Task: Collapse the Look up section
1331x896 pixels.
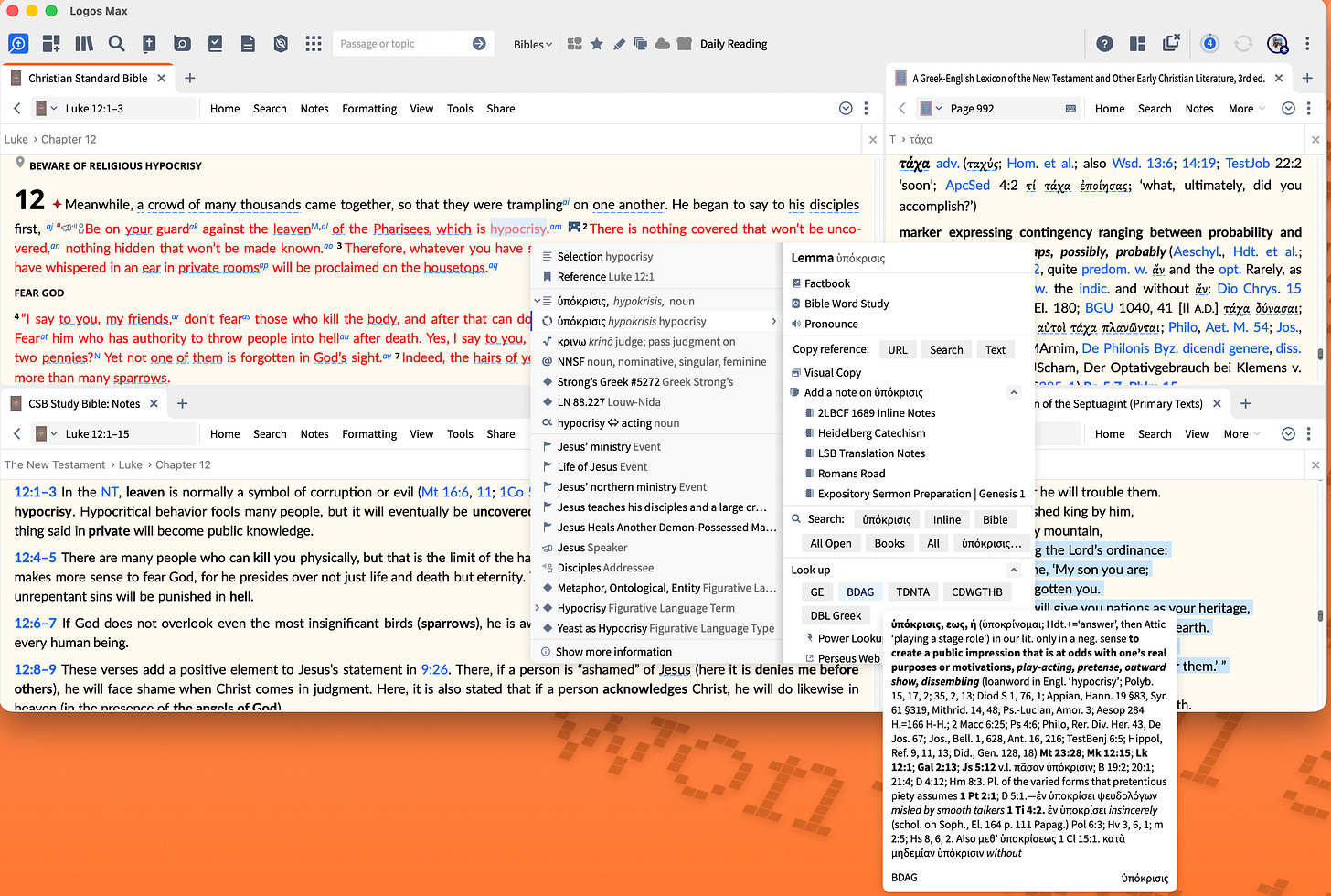Action: [x=1013, y=570]
